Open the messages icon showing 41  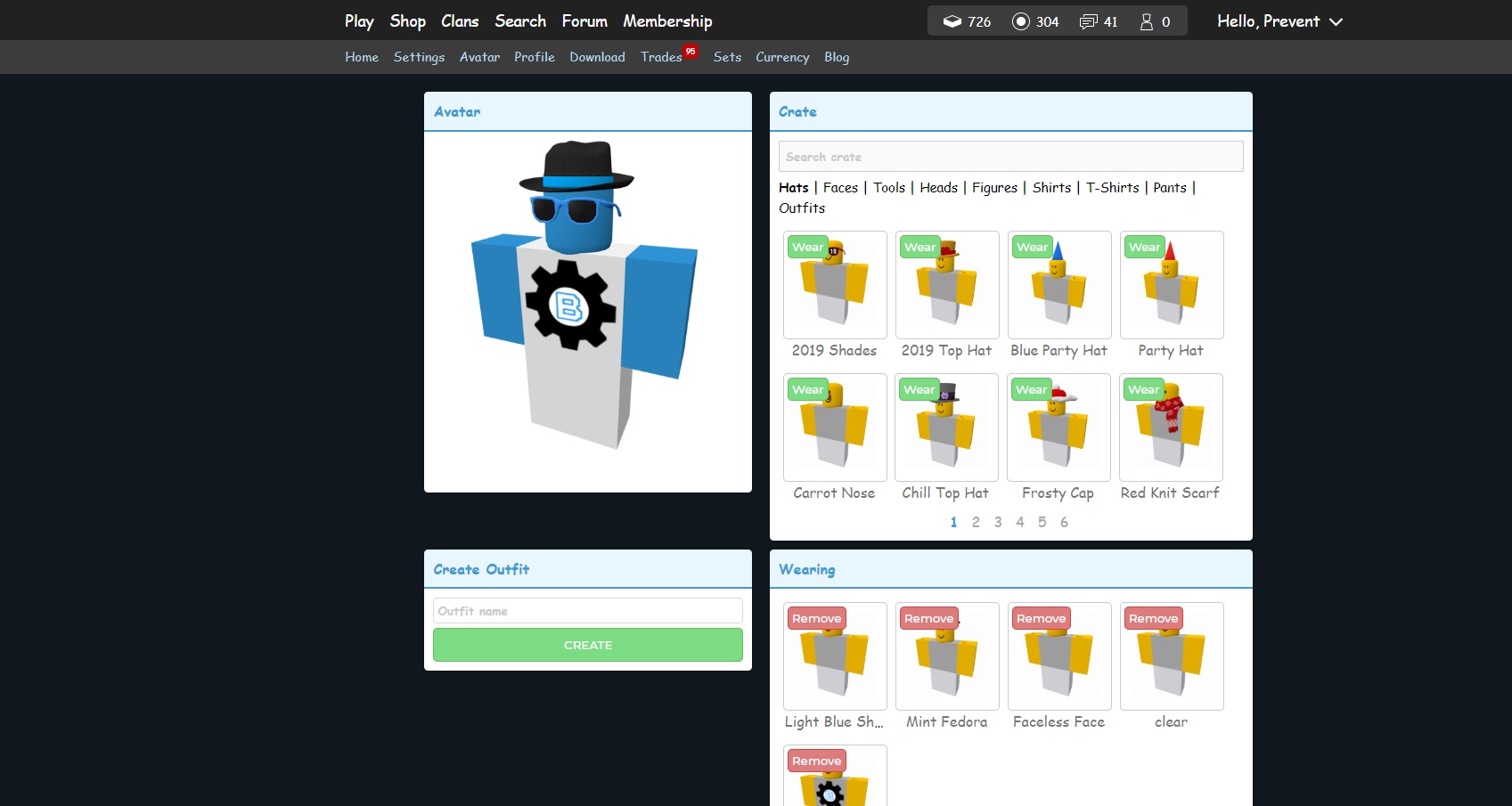coord(1088,21)
